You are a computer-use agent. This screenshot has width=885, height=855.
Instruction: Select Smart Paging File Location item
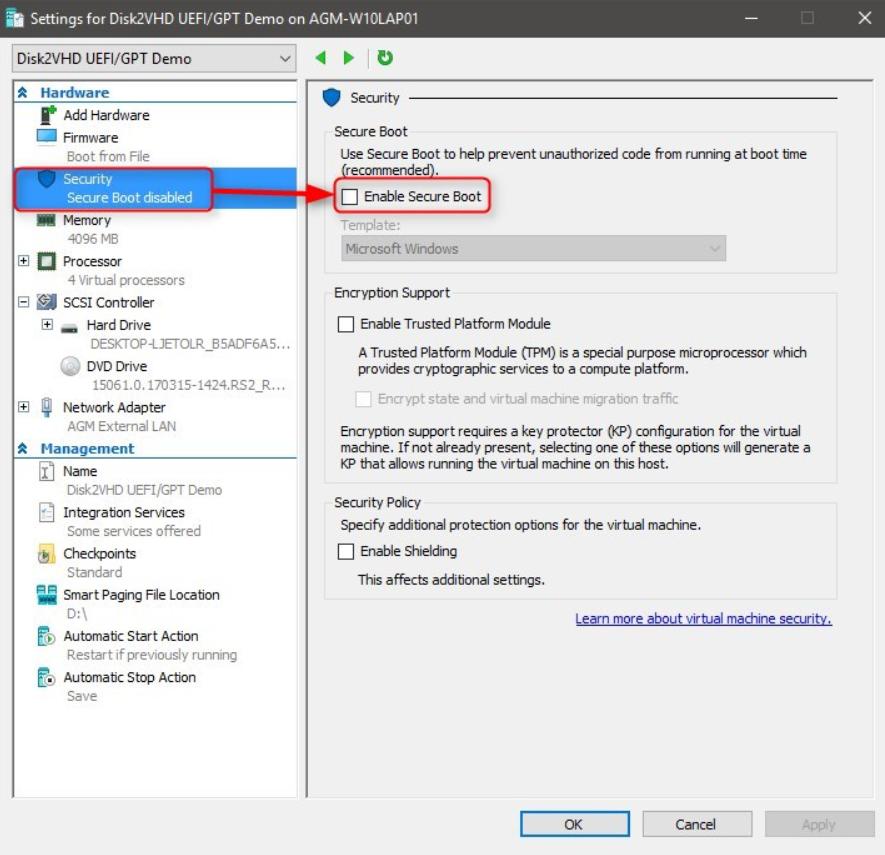pos(141,595)
